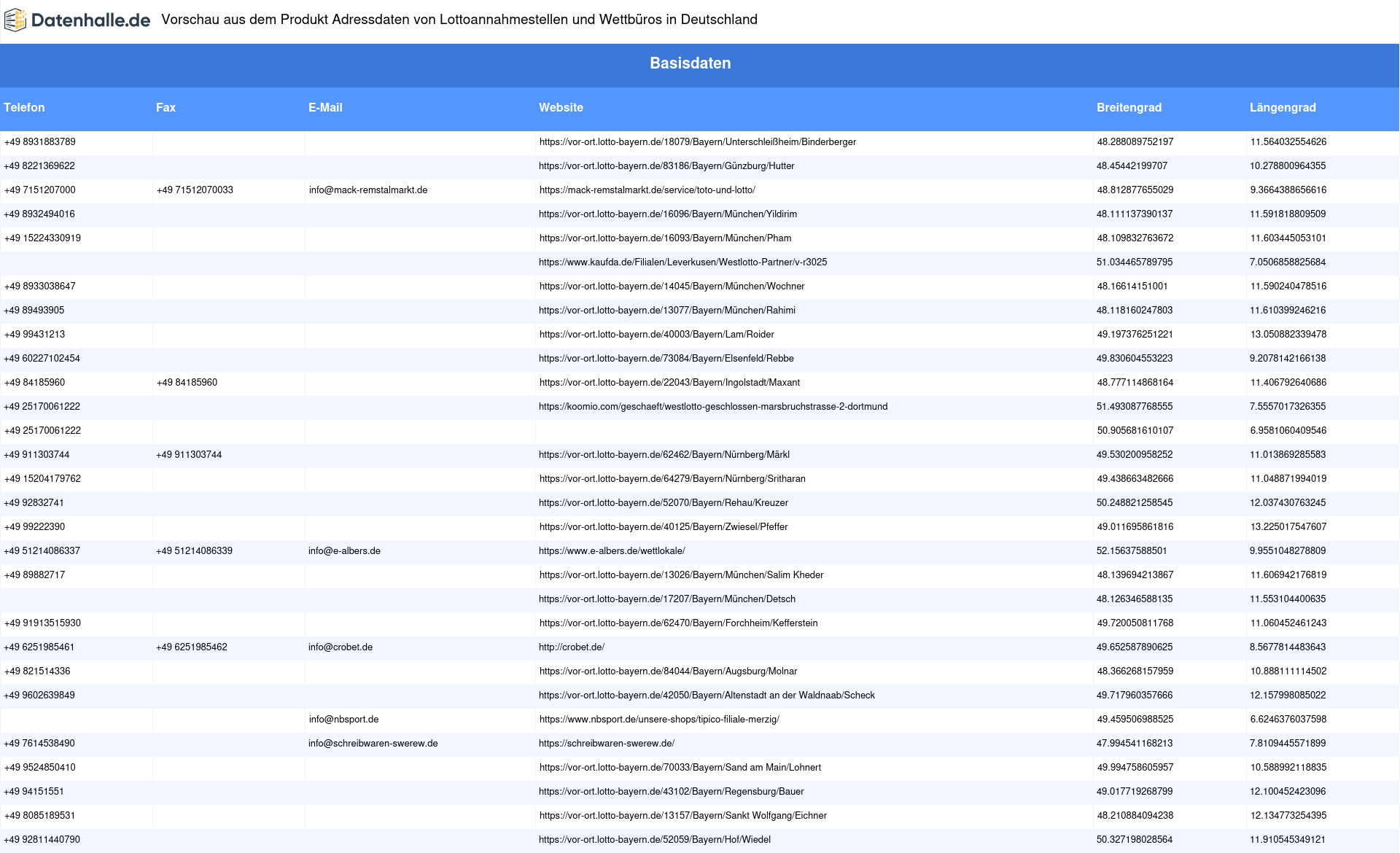Open the Lam/Roider lotto URL

[x=657, y=335]
